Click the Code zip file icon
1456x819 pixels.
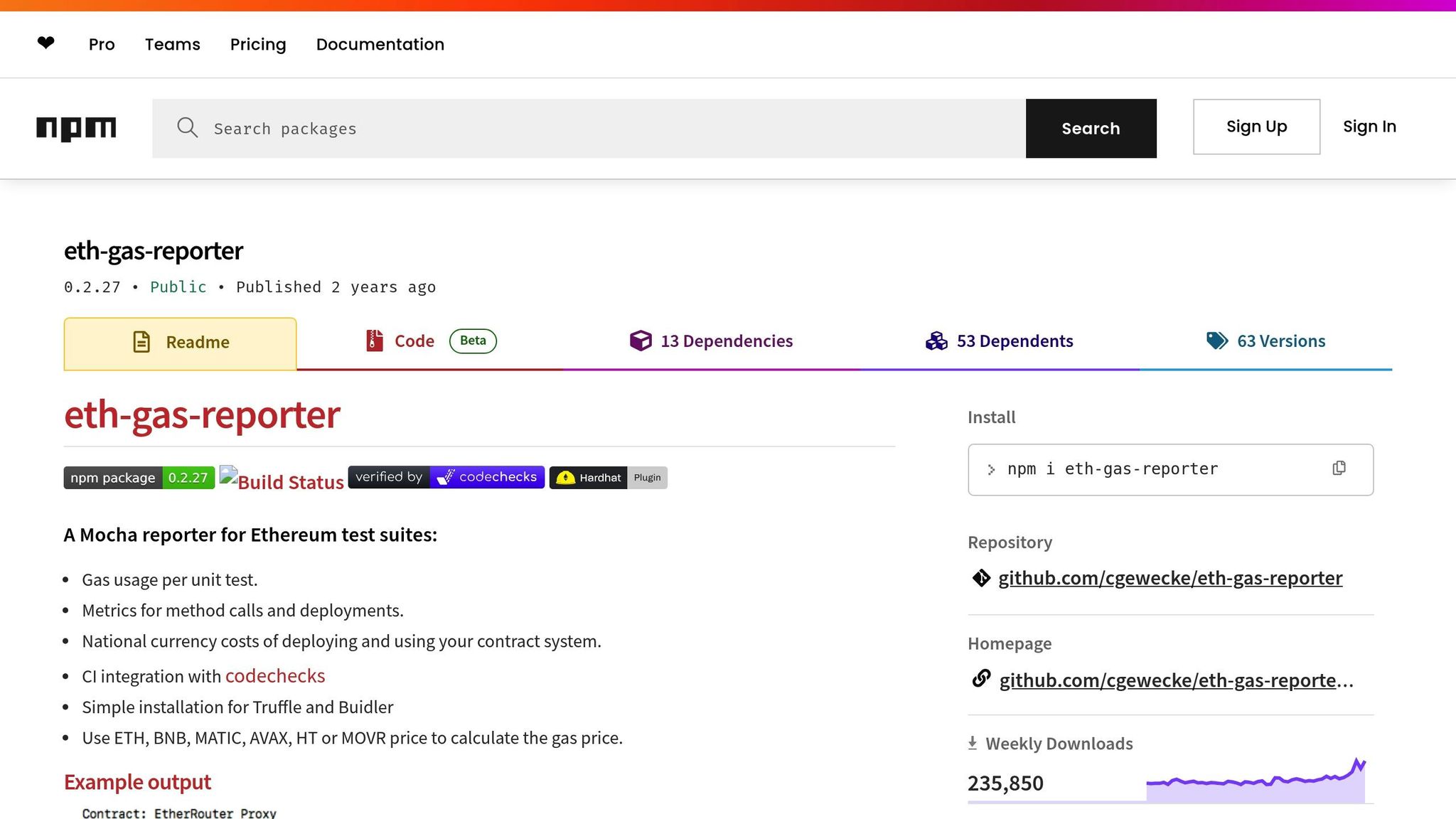click(x=375, y=341)
